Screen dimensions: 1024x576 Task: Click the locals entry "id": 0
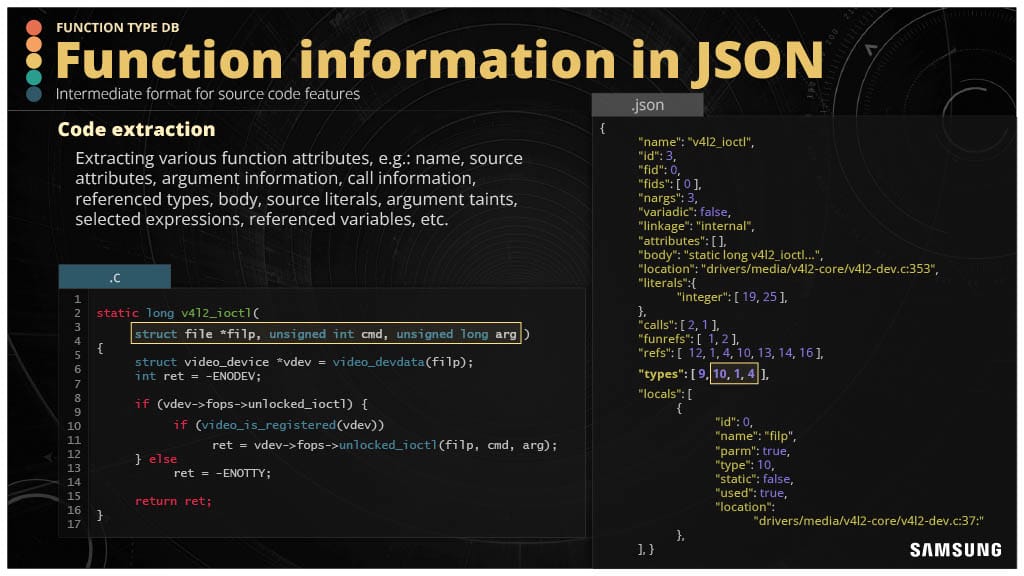[x=733, y=422]
